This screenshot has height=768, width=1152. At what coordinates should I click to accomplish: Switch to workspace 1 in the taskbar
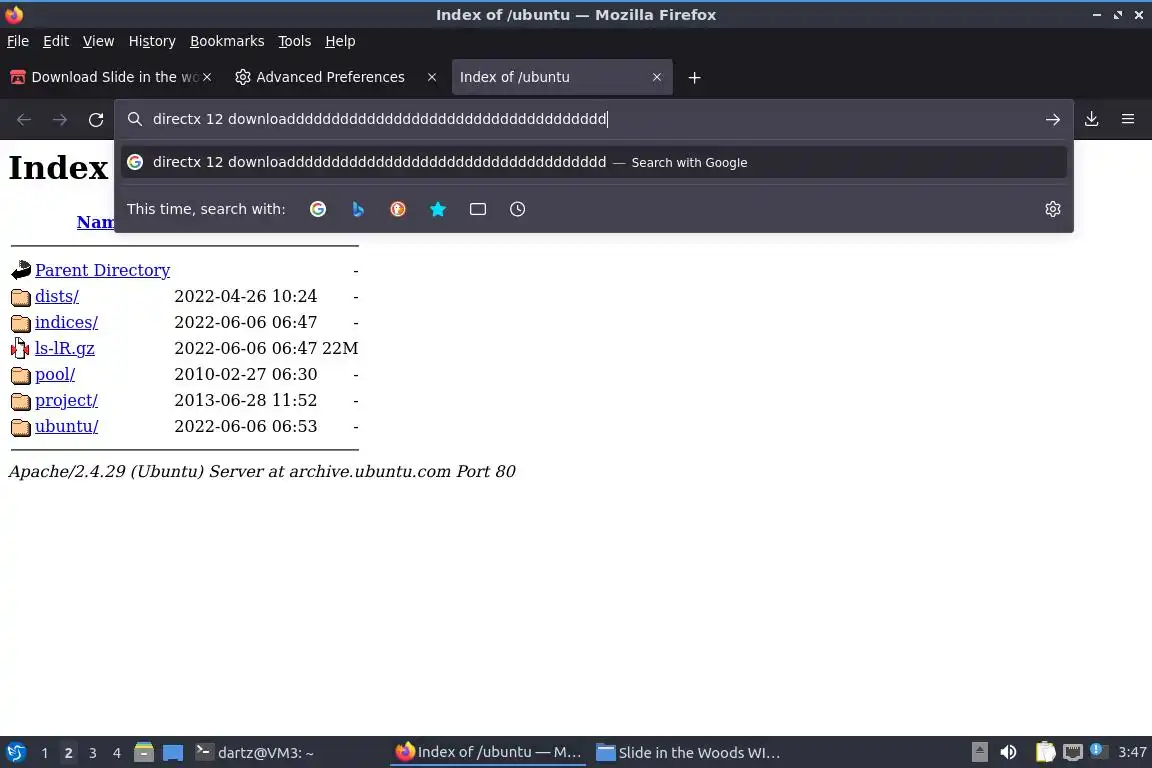45,753
